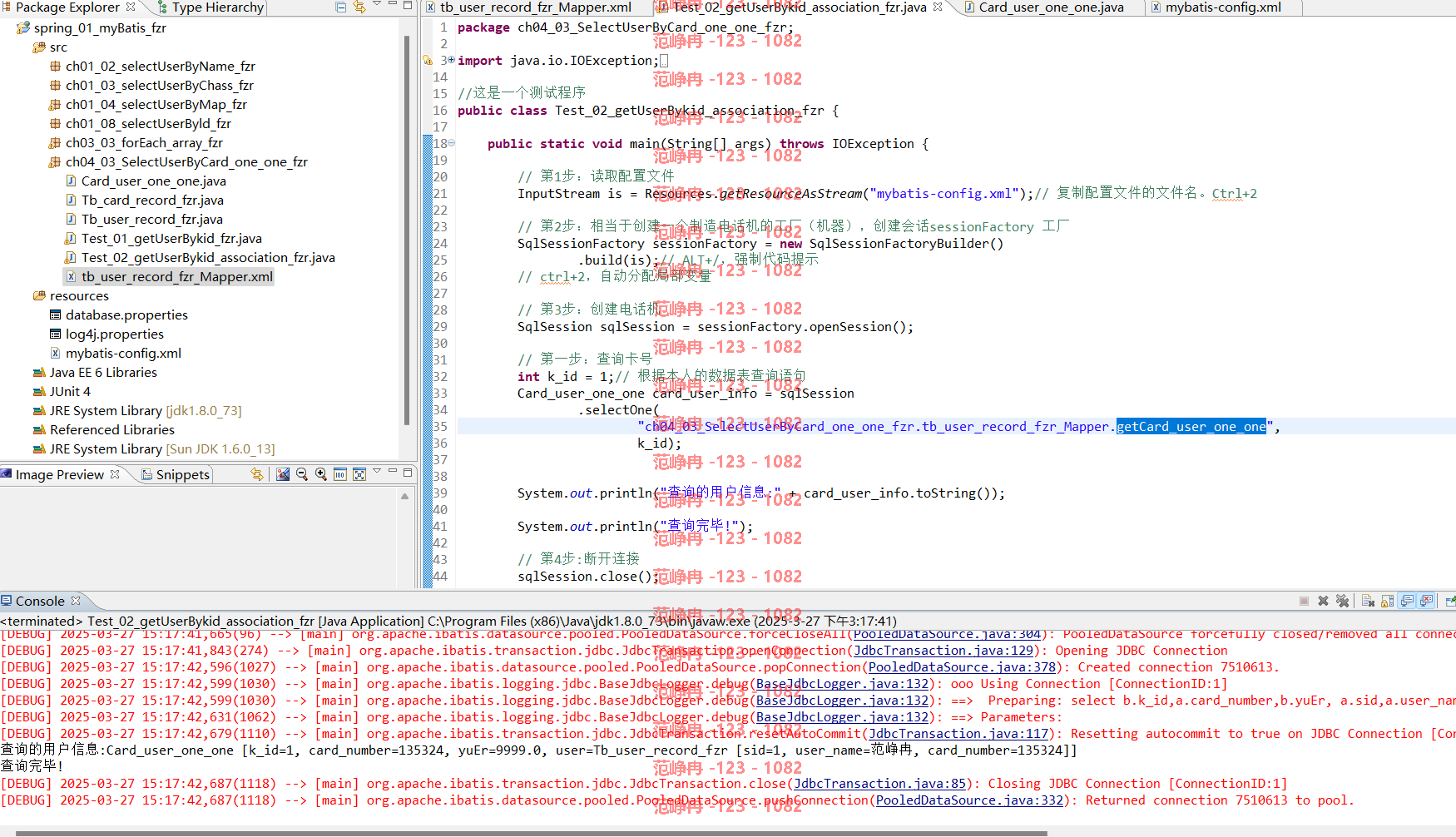Toggle Link with Editor in Image Preview
The width and height of the screenshot is (1456, 837).
click(x=257, y=474)
